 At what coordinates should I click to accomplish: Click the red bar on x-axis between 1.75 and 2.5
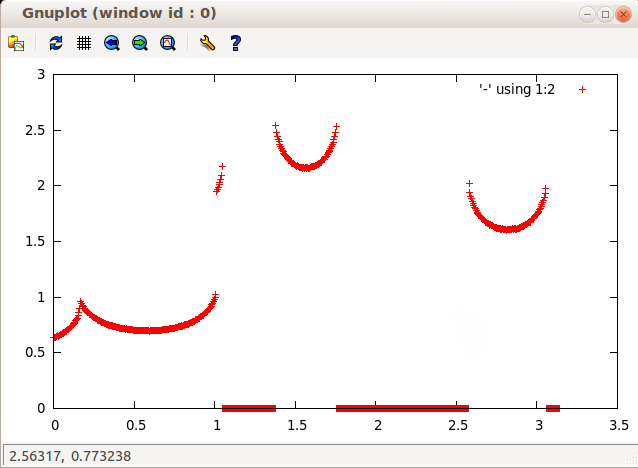pyautogui.click(x=402, y=408)
